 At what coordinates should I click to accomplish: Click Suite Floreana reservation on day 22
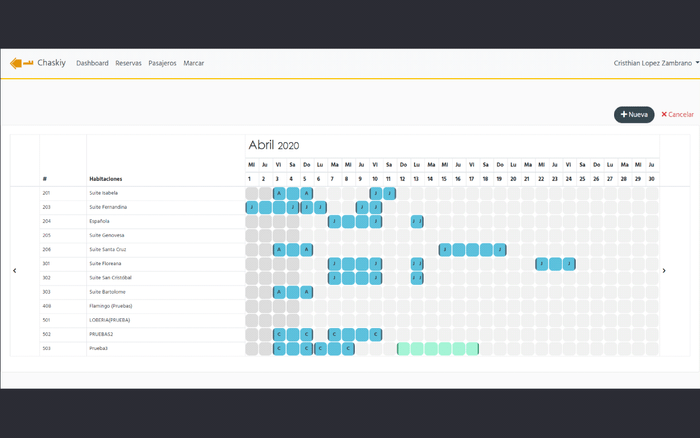point(541,264)
